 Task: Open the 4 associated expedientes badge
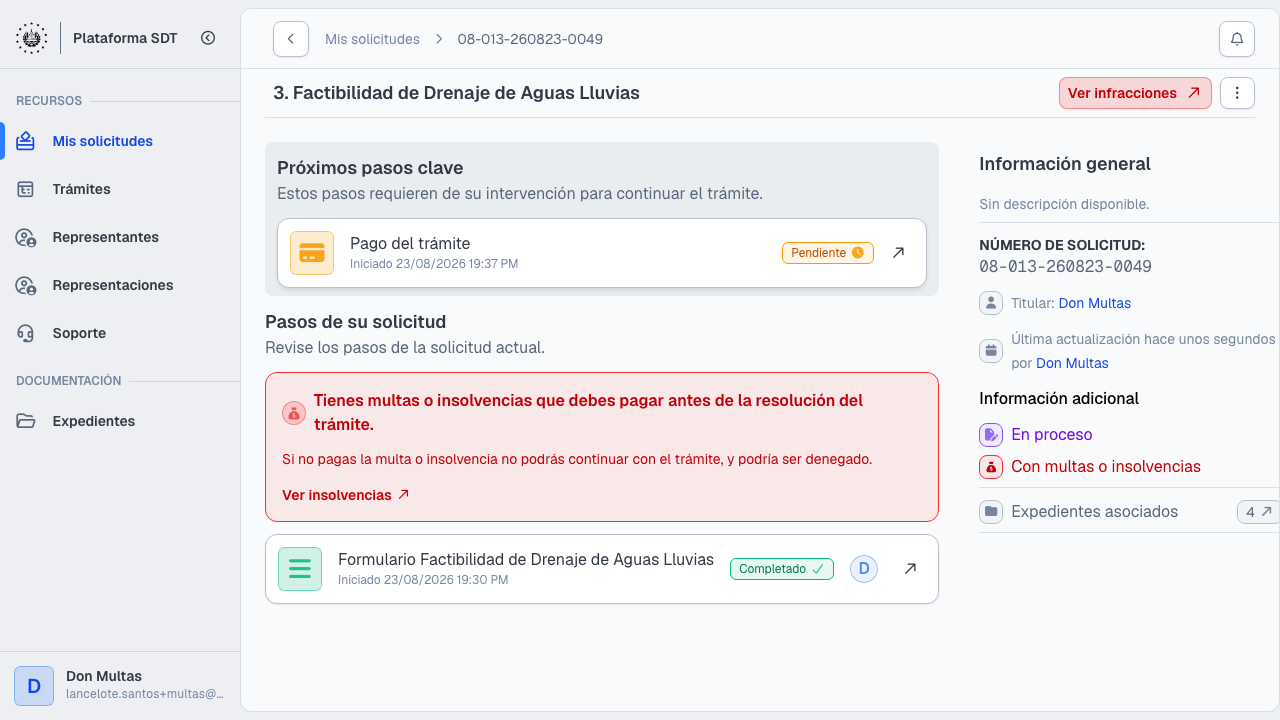[x=1259, y=512]
